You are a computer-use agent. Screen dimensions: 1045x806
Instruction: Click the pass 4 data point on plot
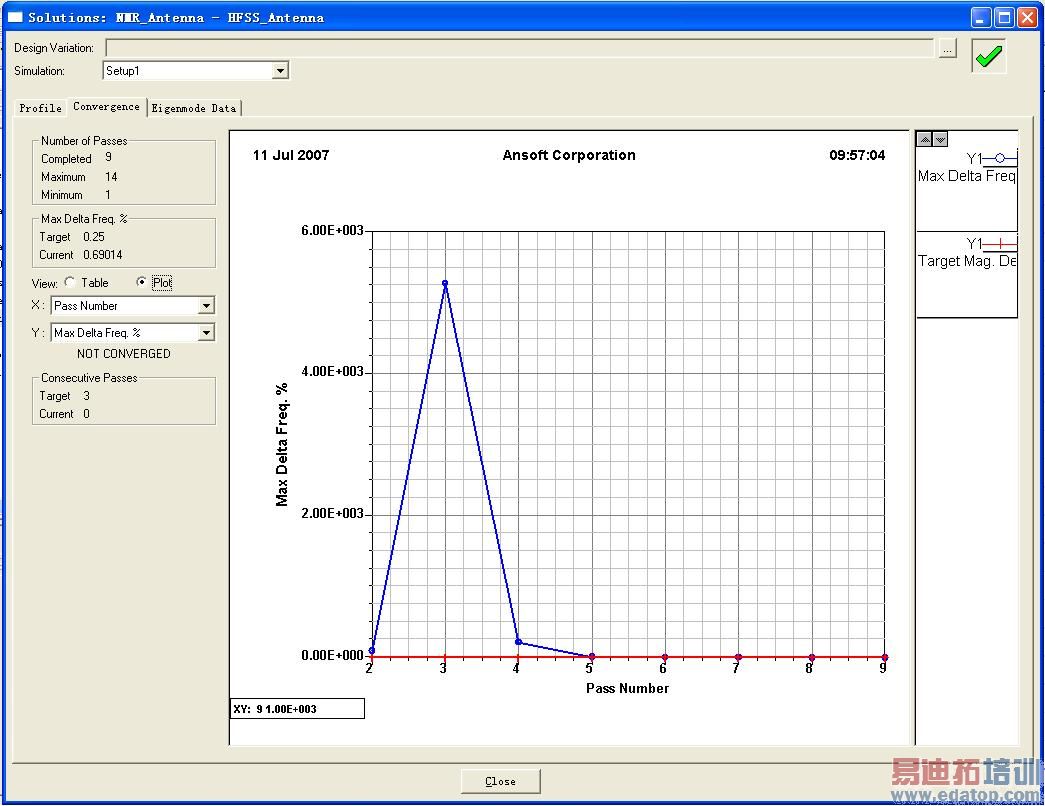point(519,642)
